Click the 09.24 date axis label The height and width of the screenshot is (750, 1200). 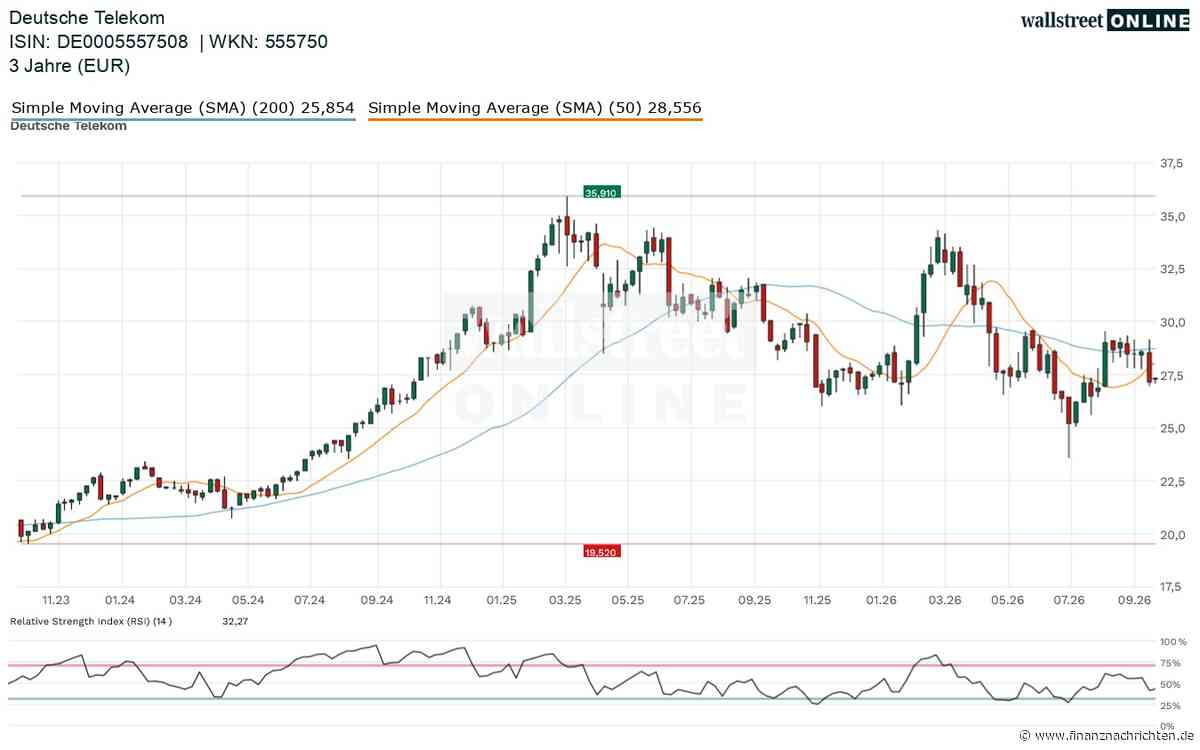(x=375, y=600)
